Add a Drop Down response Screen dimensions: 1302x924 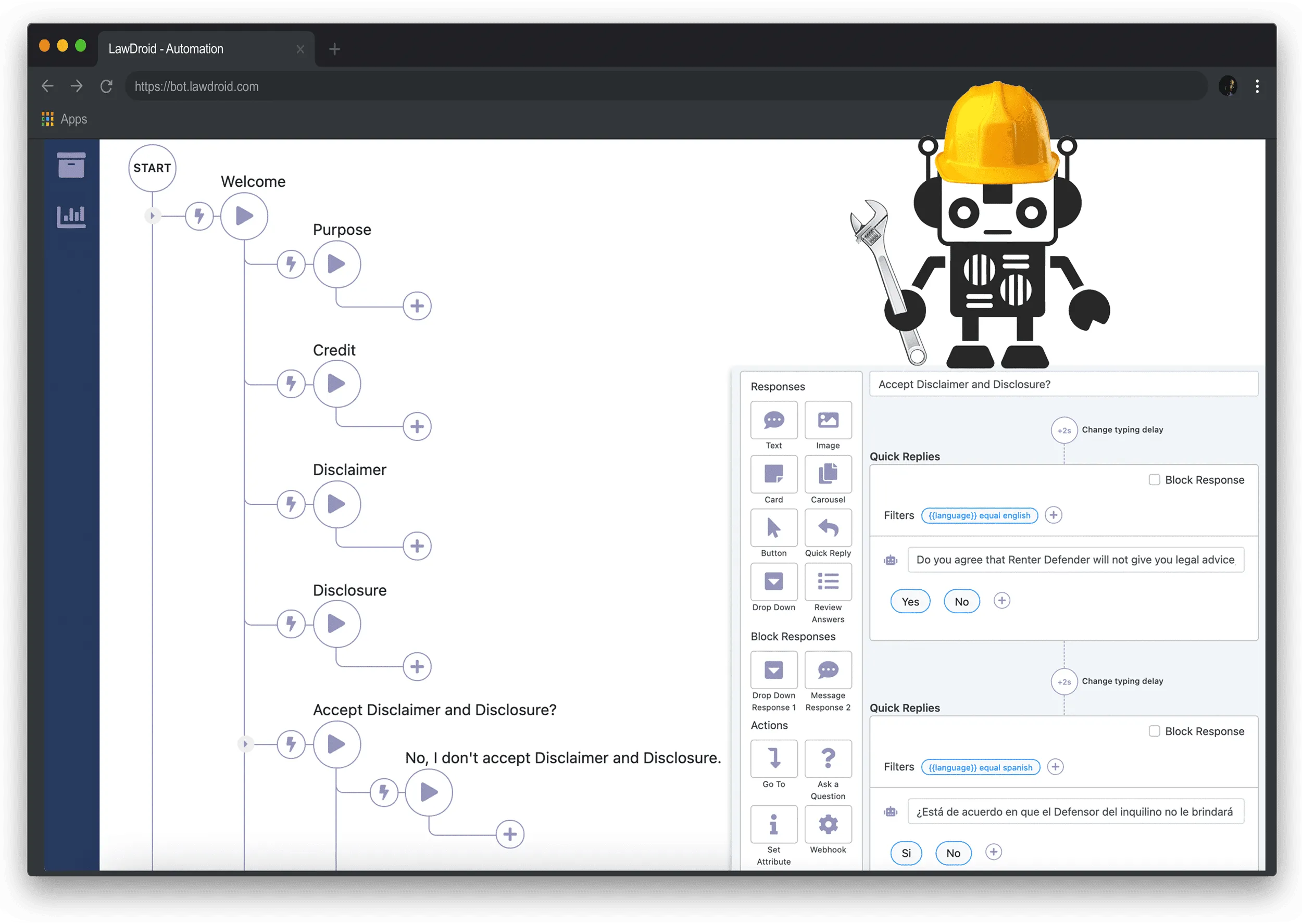[x=773, y=582]
